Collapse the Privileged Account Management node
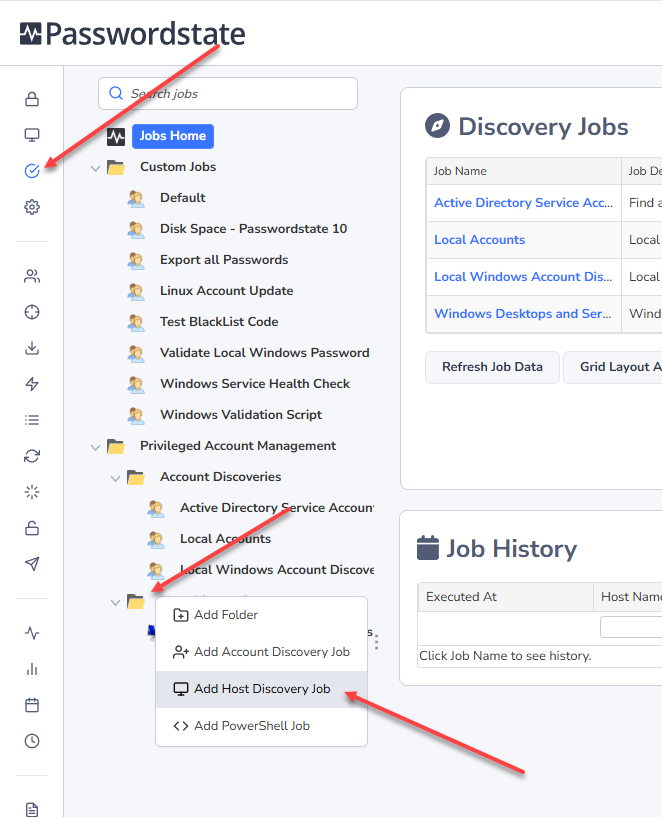The image size is (662, 817). [95, 447]
